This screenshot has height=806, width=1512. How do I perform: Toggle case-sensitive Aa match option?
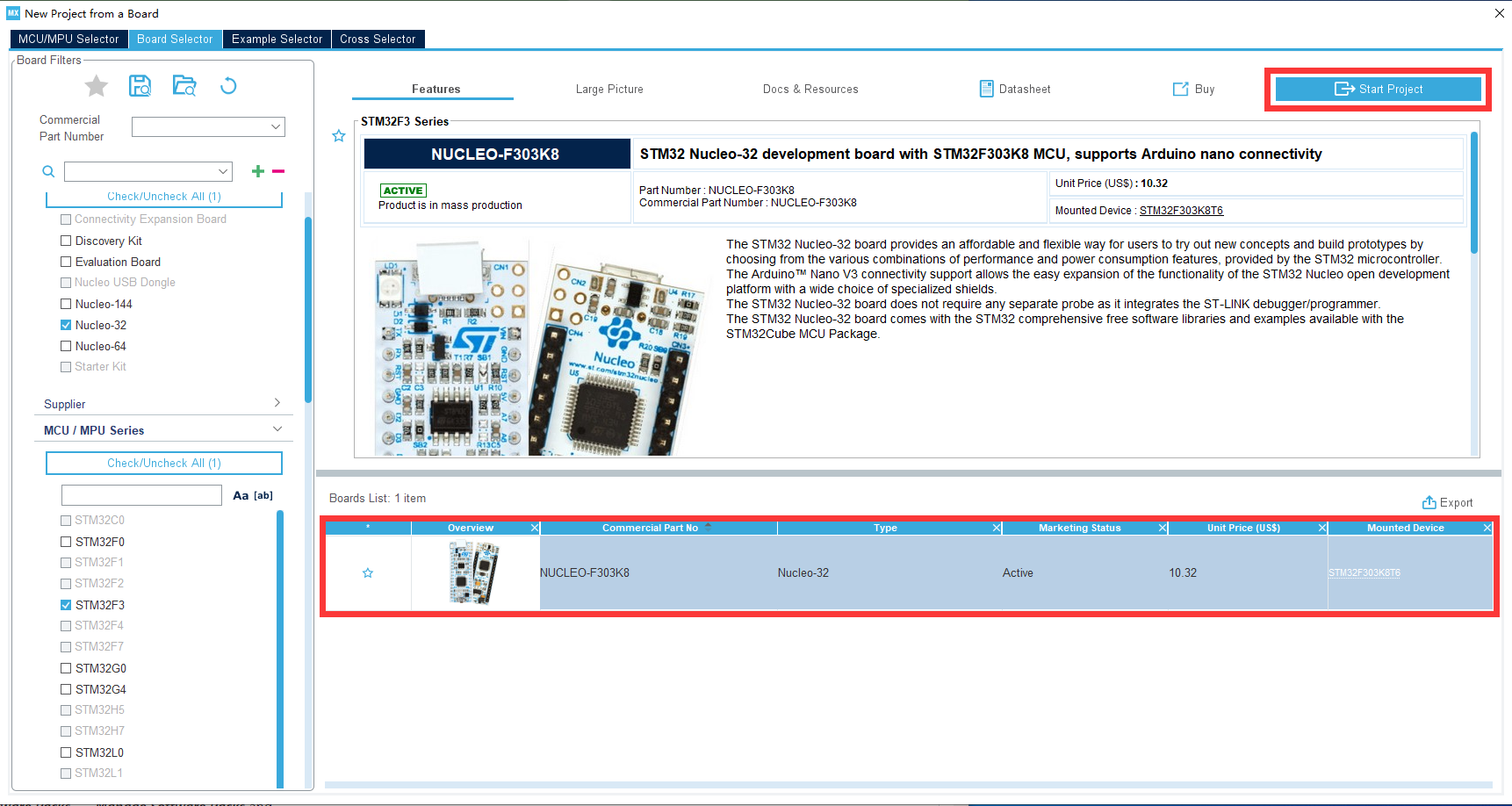tap(241, 495)
